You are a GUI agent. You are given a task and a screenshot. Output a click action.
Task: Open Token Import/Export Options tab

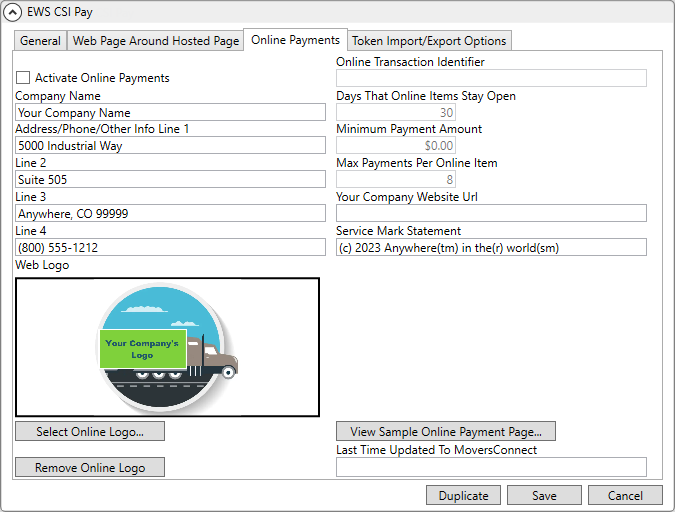429,41
